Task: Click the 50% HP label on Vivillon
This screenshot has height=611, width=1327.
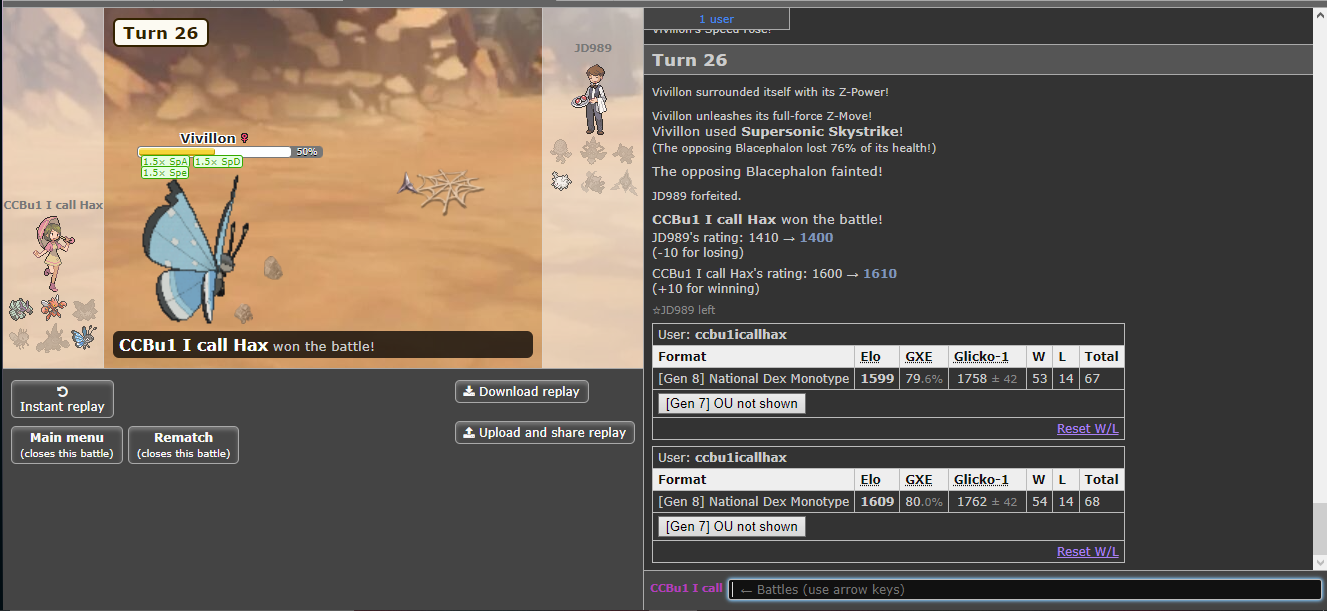Action: pyautogui.click(x=307, y=152)
